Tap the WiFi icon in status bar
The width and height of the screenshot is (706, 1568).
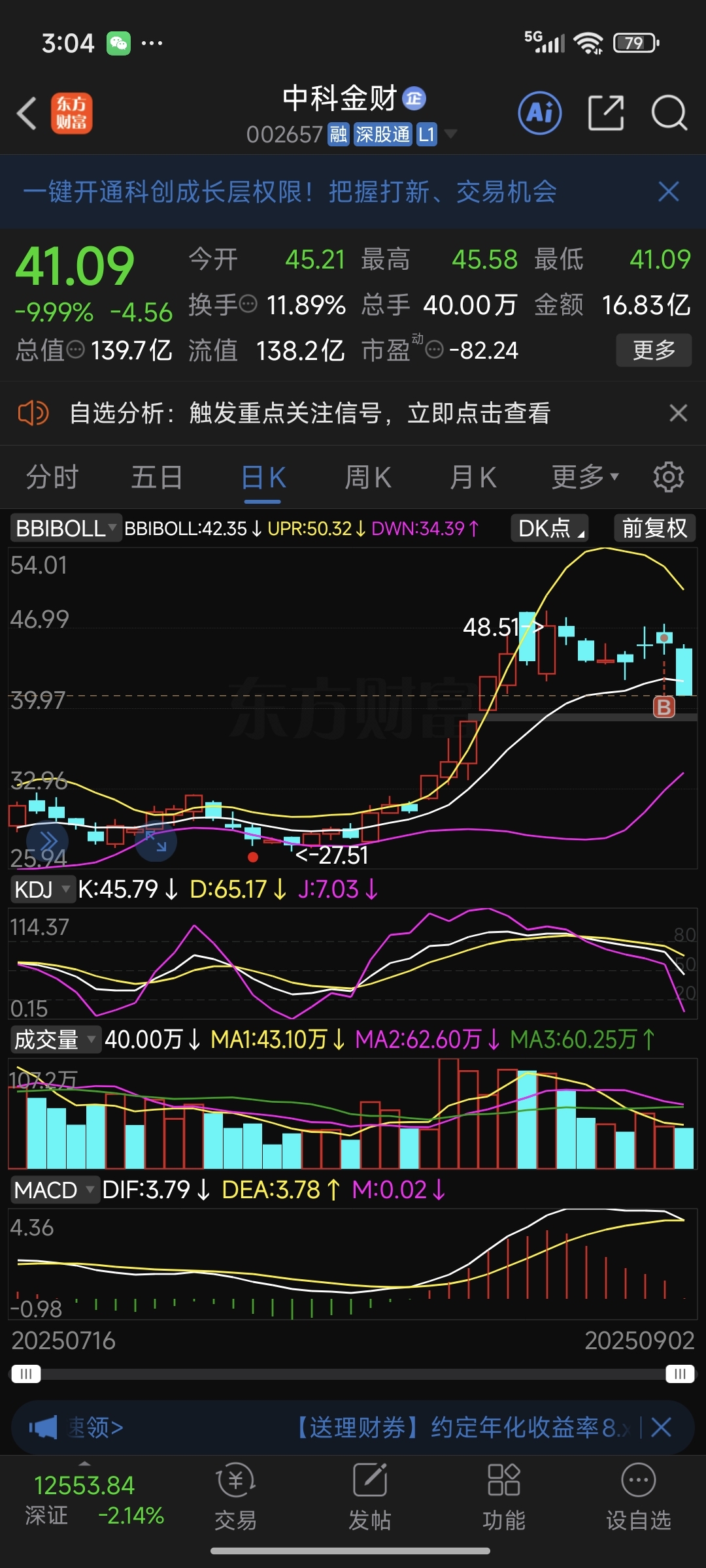[588, 43]
